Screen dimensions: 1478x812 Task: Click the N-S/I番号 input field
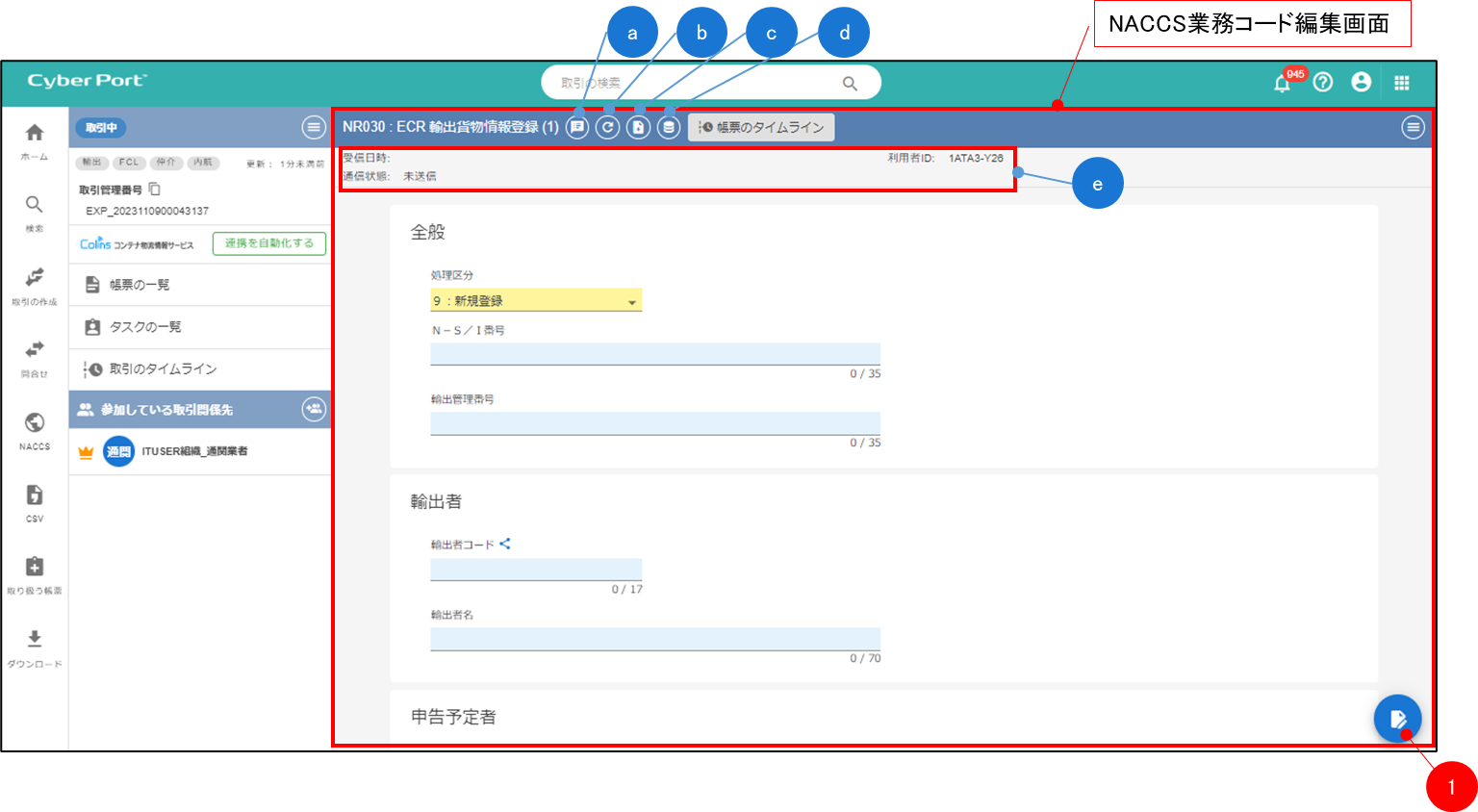[x=654, y=353]
